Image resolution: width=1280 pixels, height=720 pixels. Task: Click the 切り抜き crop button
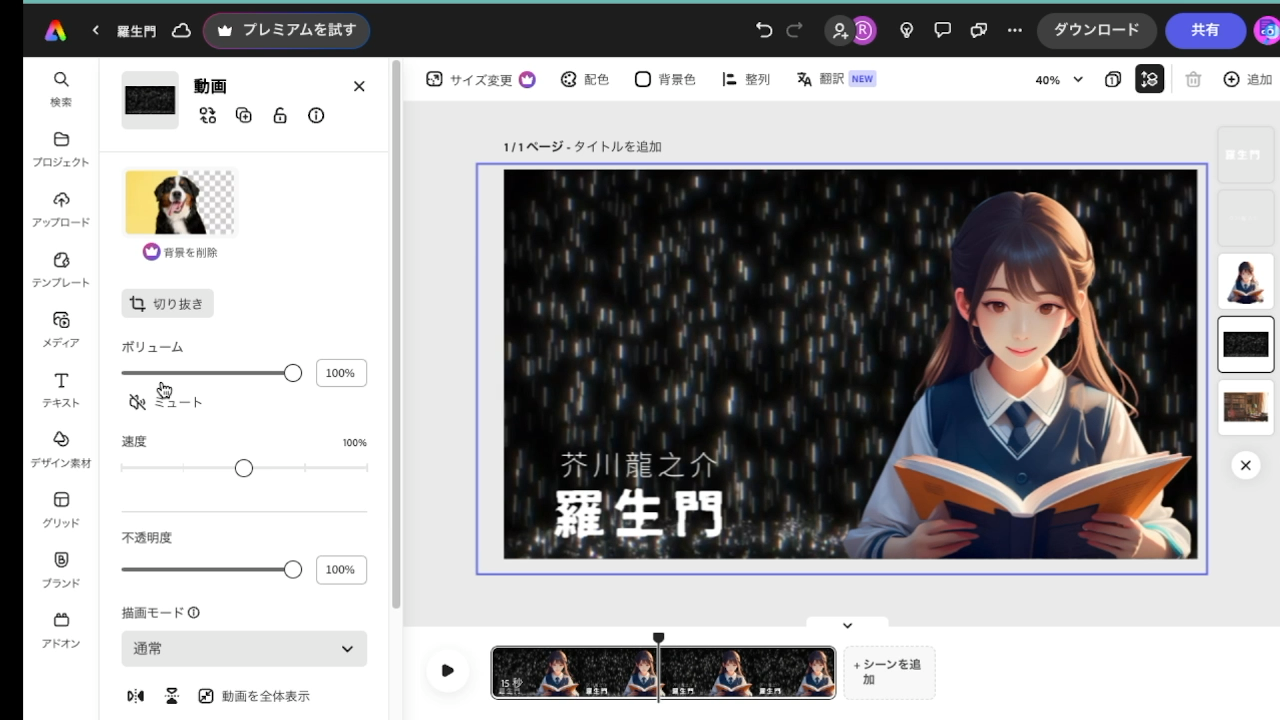(167, 304)
